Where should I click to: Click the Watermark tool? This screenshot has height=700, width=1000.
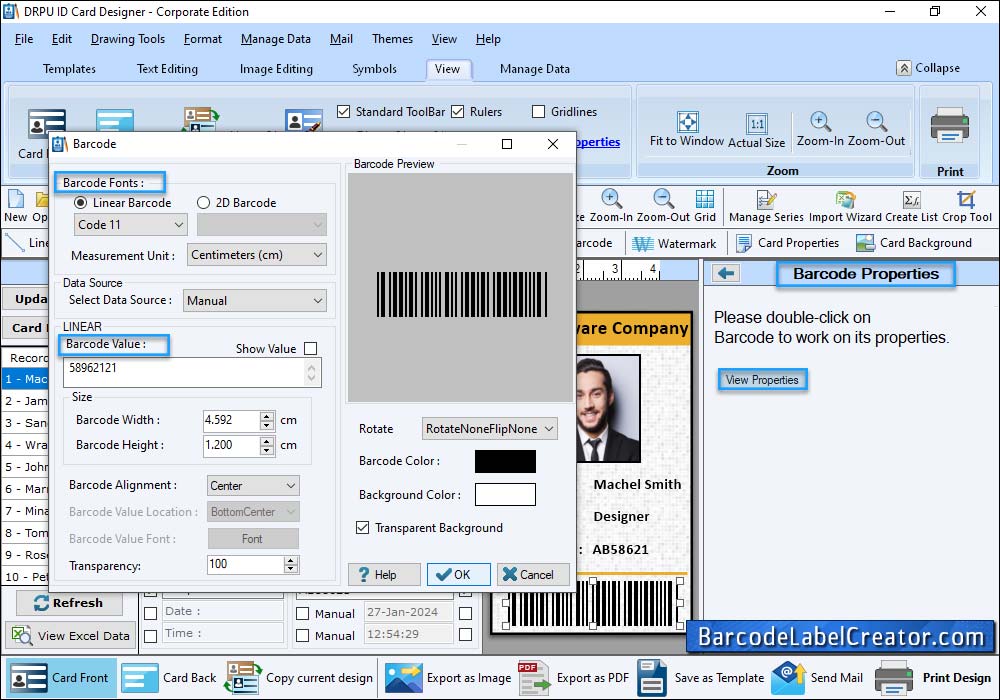[674, 244]
